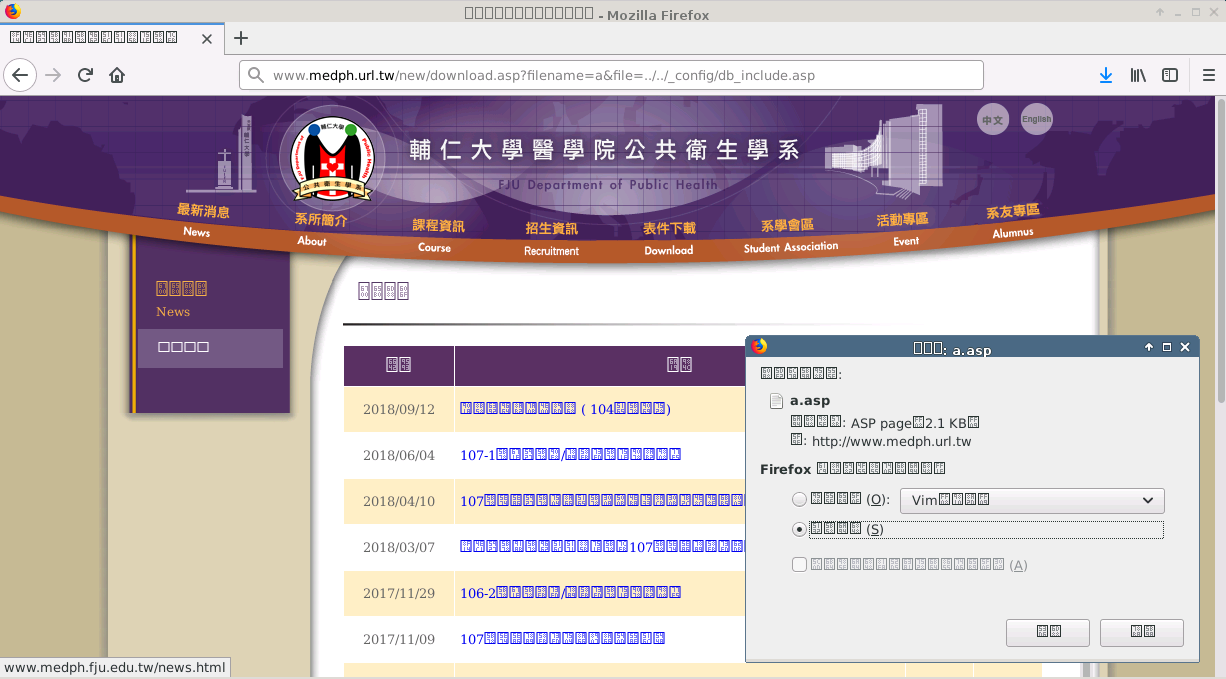The image size is (1226, 679).
Task: Open a new tab with plus button
Action: tap(240, 38)
